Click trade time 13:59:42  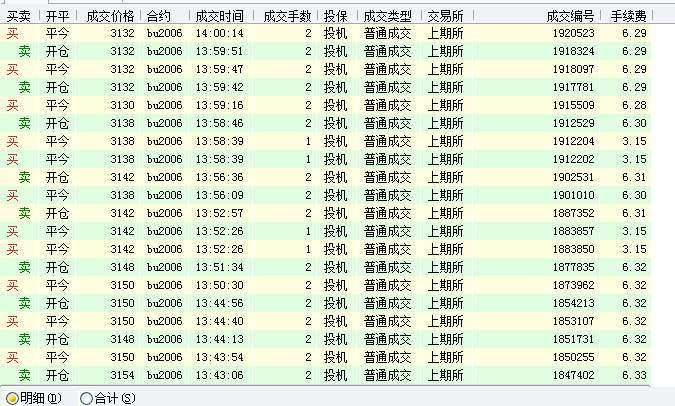coord(220,87)
